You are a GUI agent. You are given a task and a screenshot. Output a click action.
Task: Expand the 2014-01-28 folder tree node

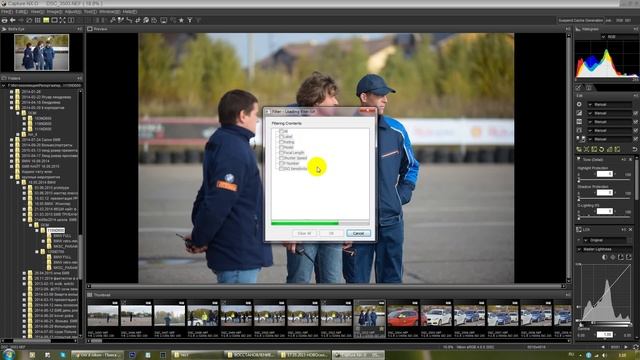(x=11, y=92)
